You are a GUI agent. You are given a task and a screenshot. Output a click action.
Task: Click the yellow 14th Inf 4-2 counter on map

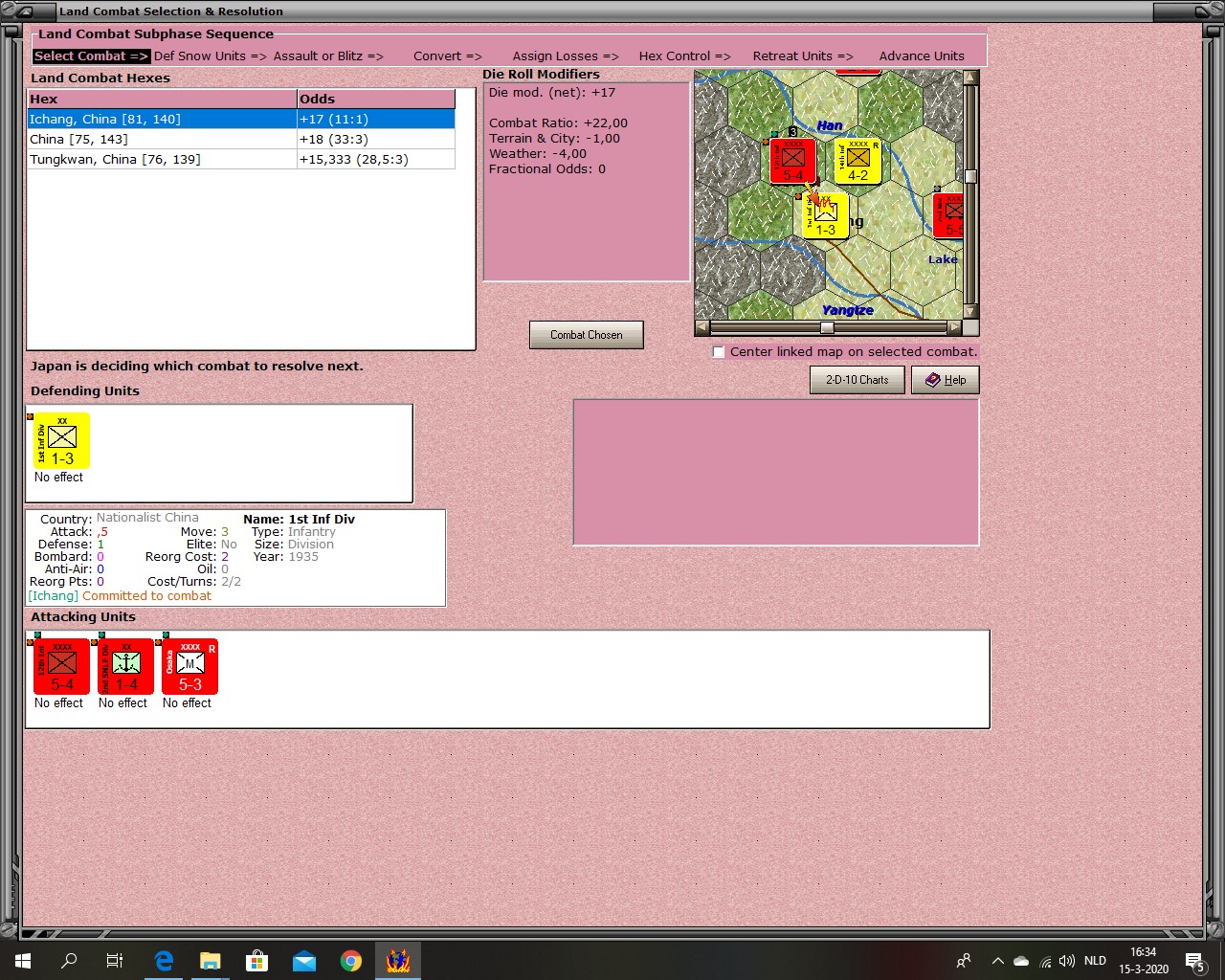point(858,161)
